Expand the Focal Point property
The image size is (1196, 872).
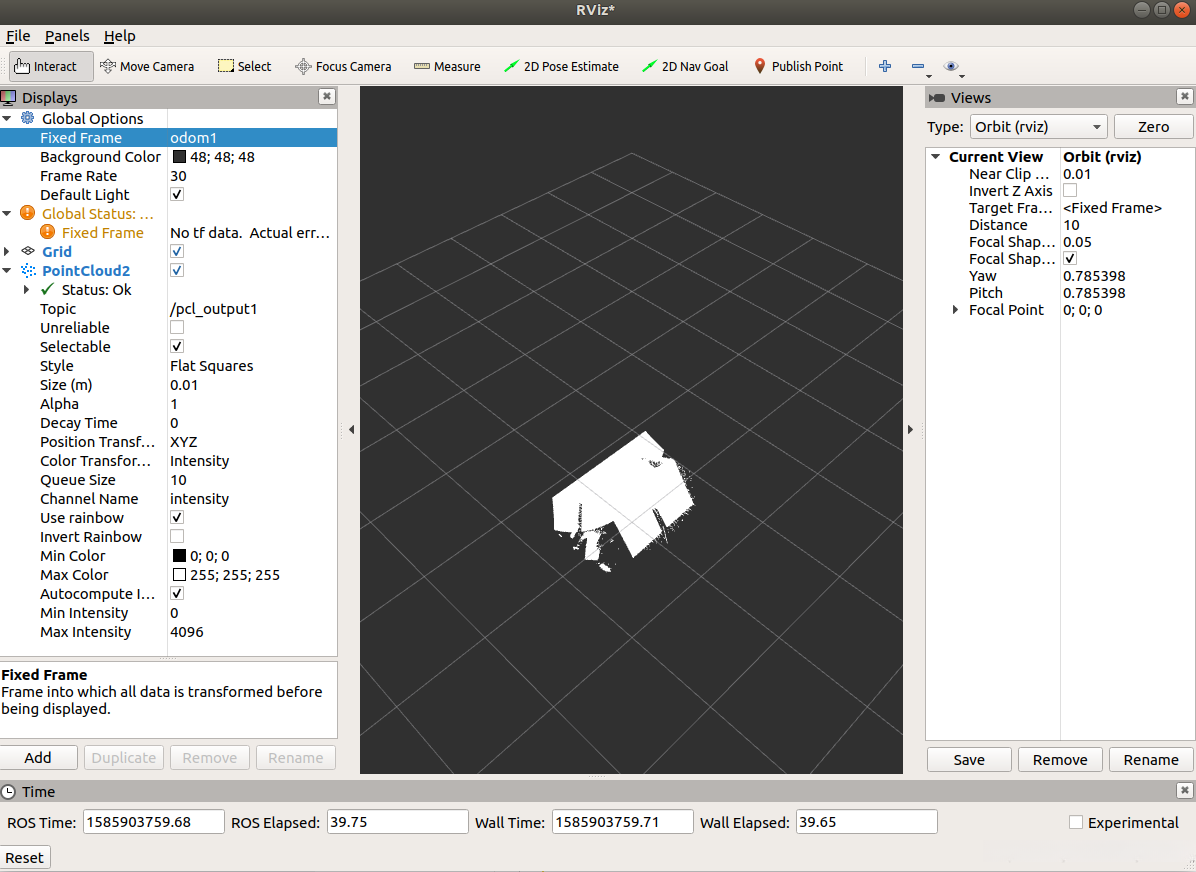tap(956, 310)
